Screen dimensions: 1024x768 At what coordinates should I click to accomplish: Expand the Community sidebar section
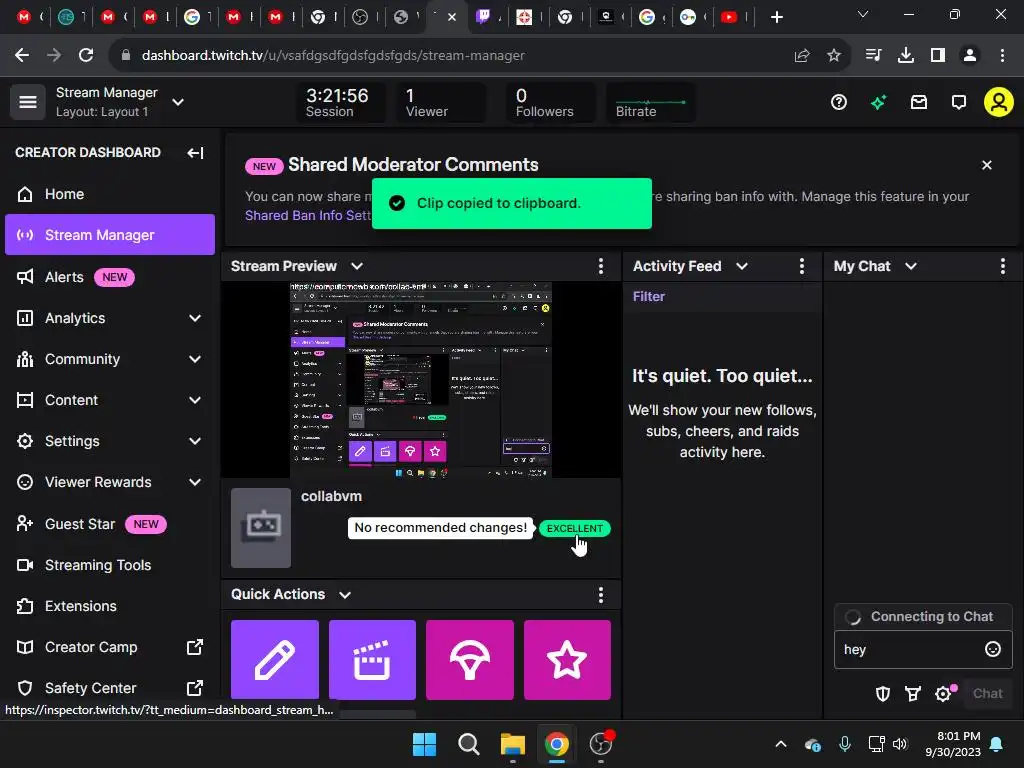195,359
